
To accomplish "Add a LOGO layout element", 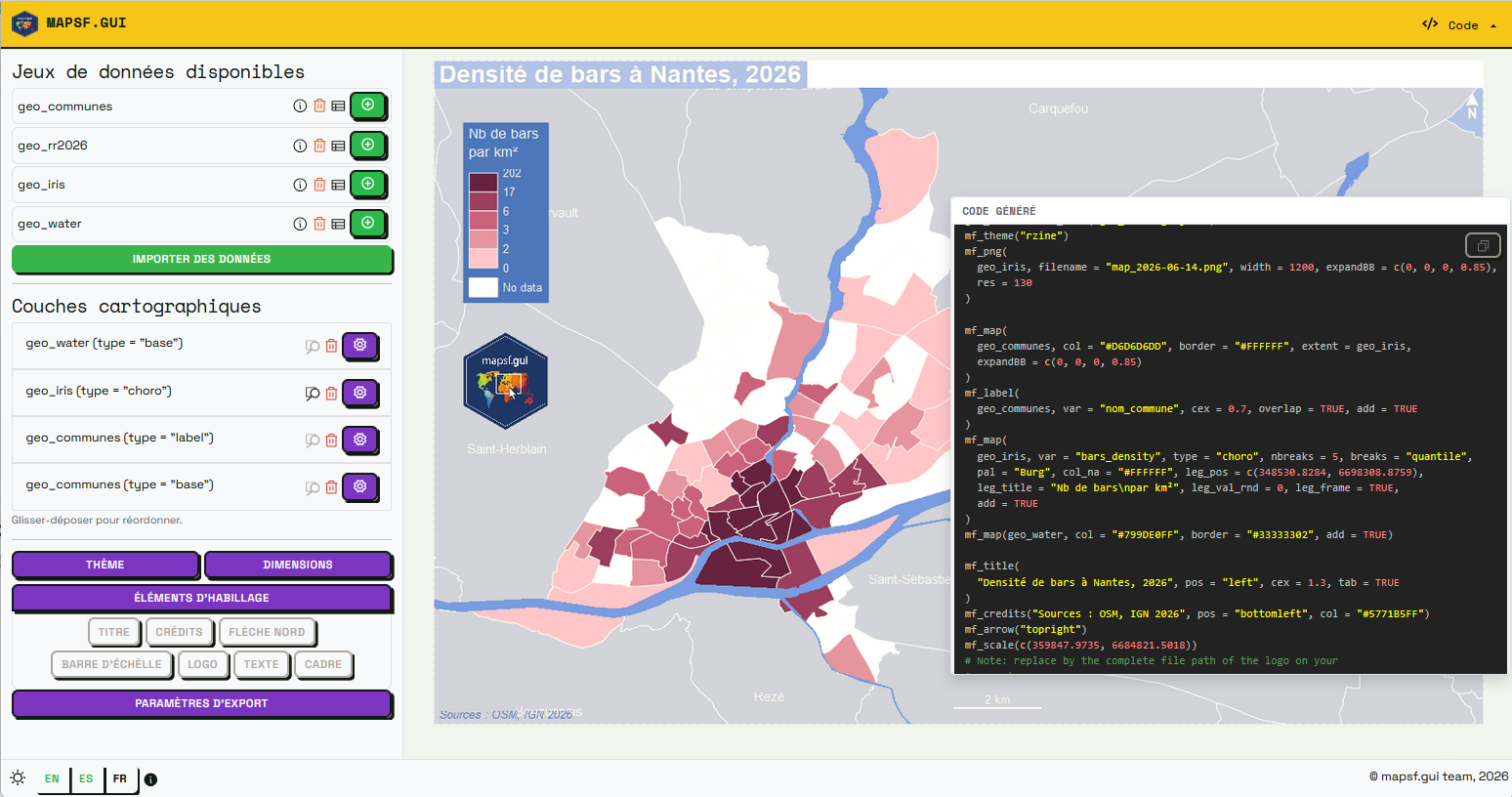I will click(202, 664).
